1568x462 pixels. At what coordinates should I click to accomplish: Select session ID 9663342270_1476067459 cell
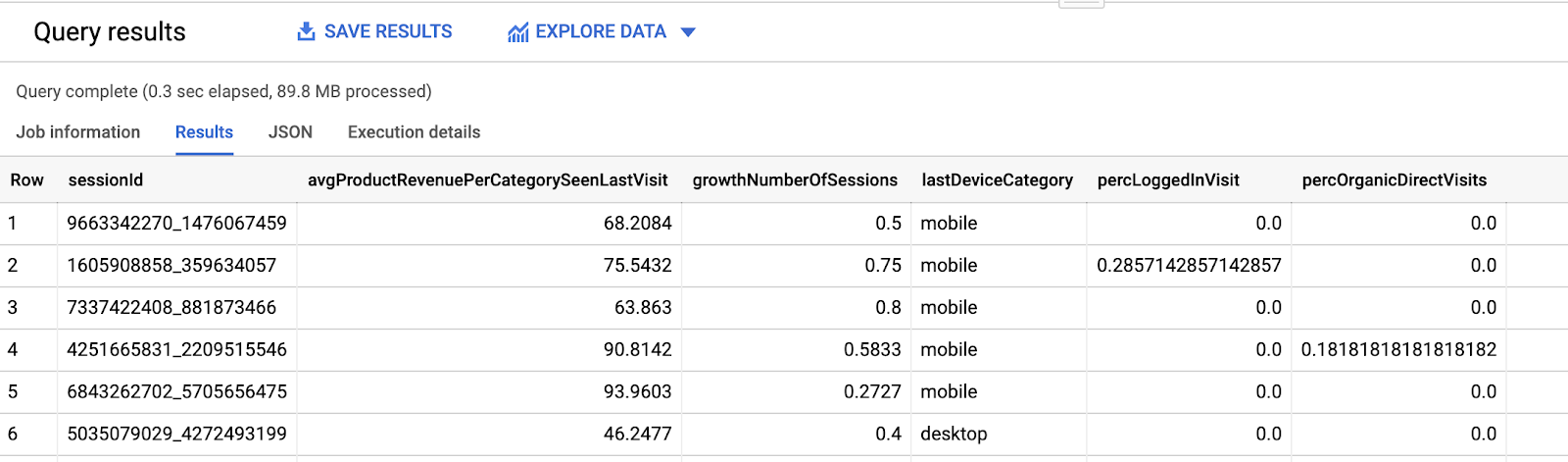pyautogui.click(x=176, y=224)
